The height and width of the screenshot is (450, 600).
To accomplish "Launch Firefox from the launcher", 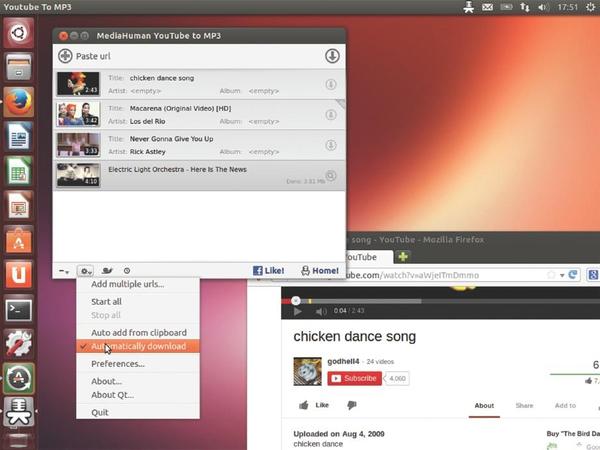I will pyautogui.click(x=18, y=101).
